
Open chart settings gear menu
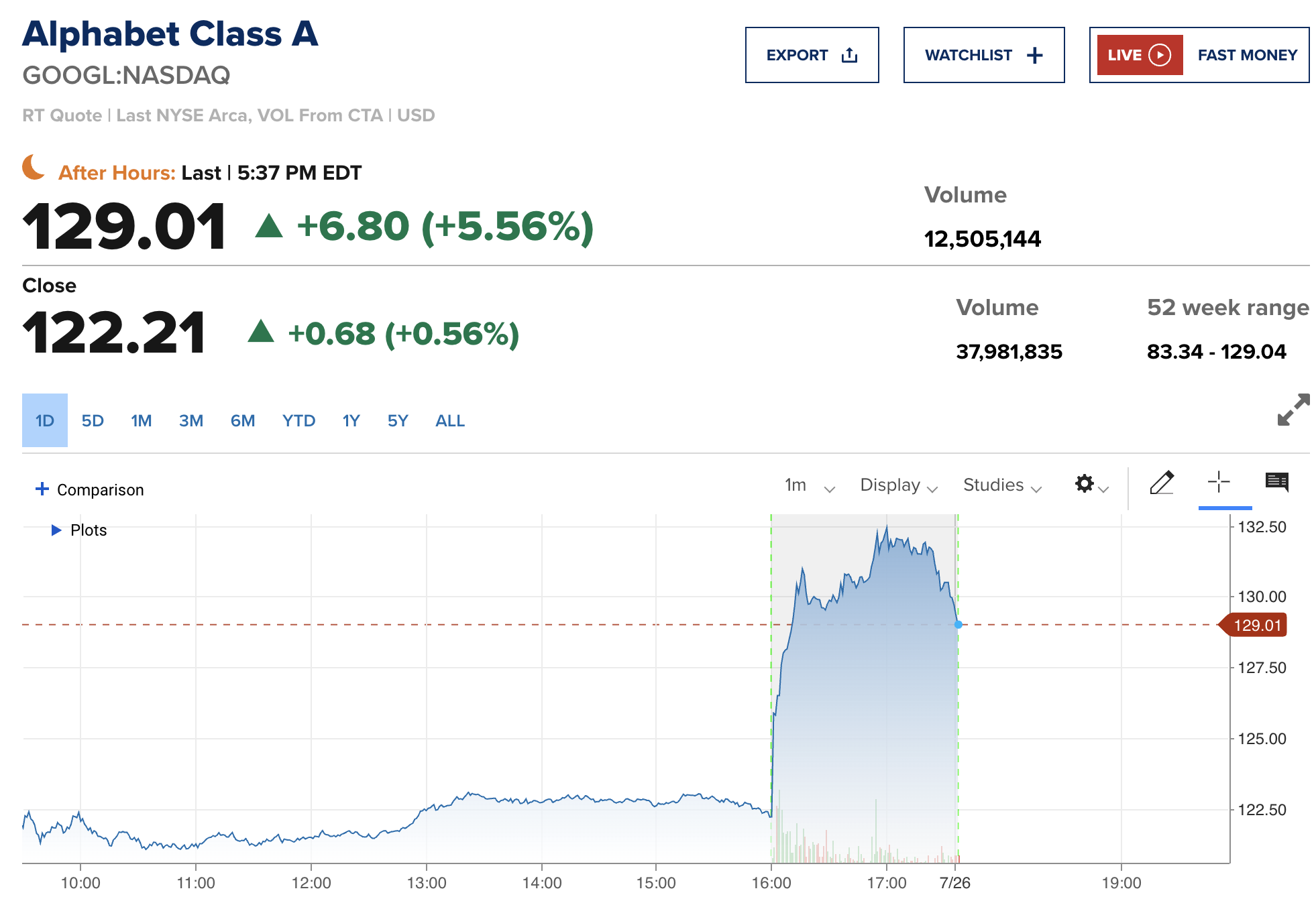(x=1085, y=483)
